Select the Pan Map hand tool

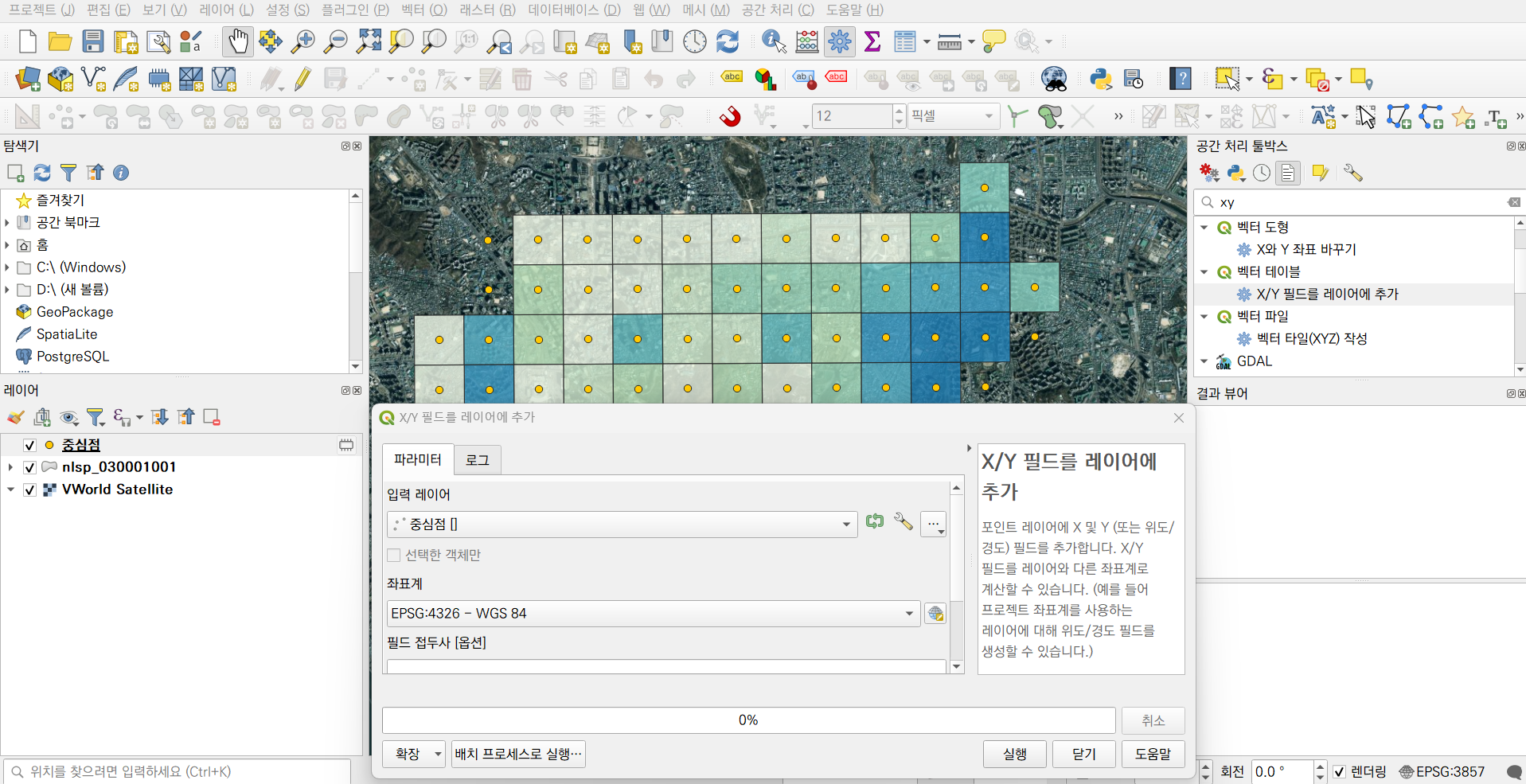237,41
